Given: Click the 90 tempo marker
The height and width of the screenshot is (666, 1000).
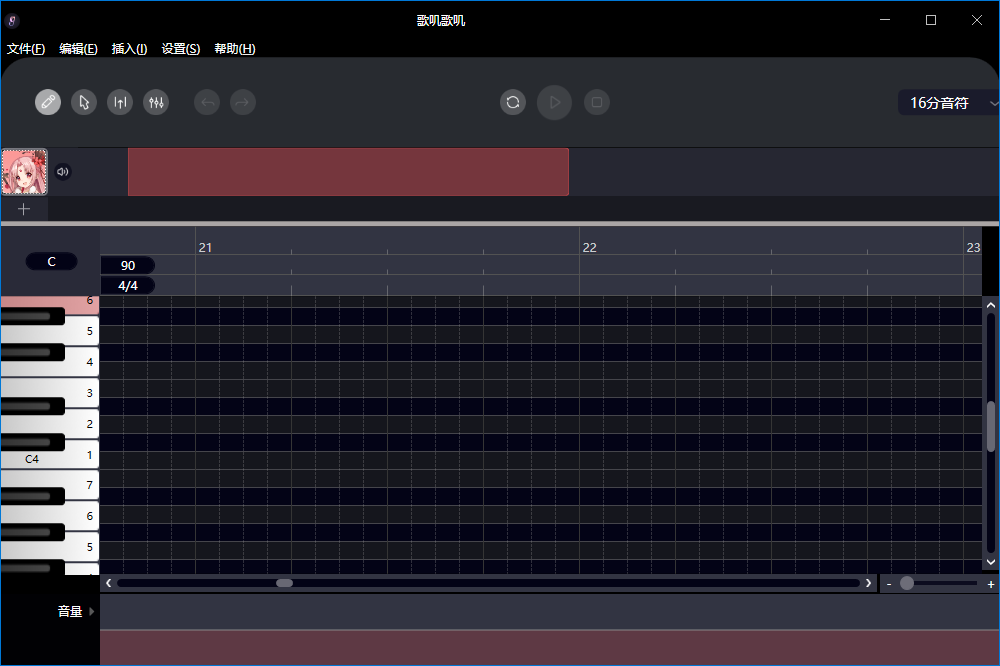Looking at the screenshot, I should [x=128, y=265].
